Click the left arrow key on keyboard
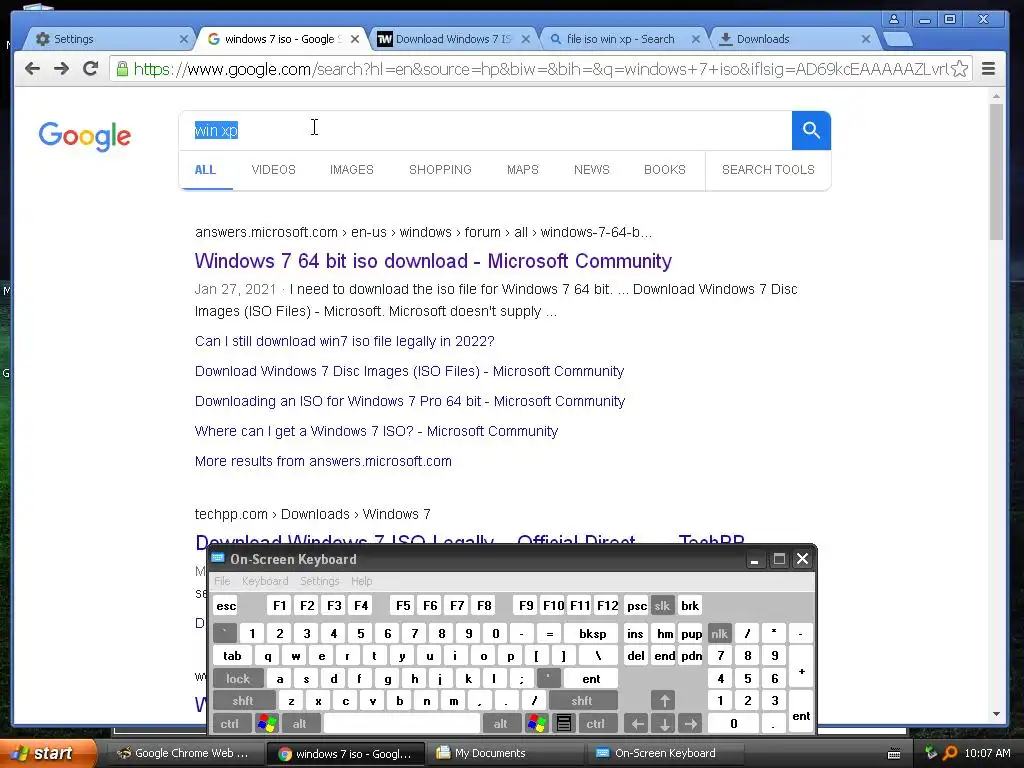Image resolution: width=1024 pixels, height=768 pixels. 637,724
